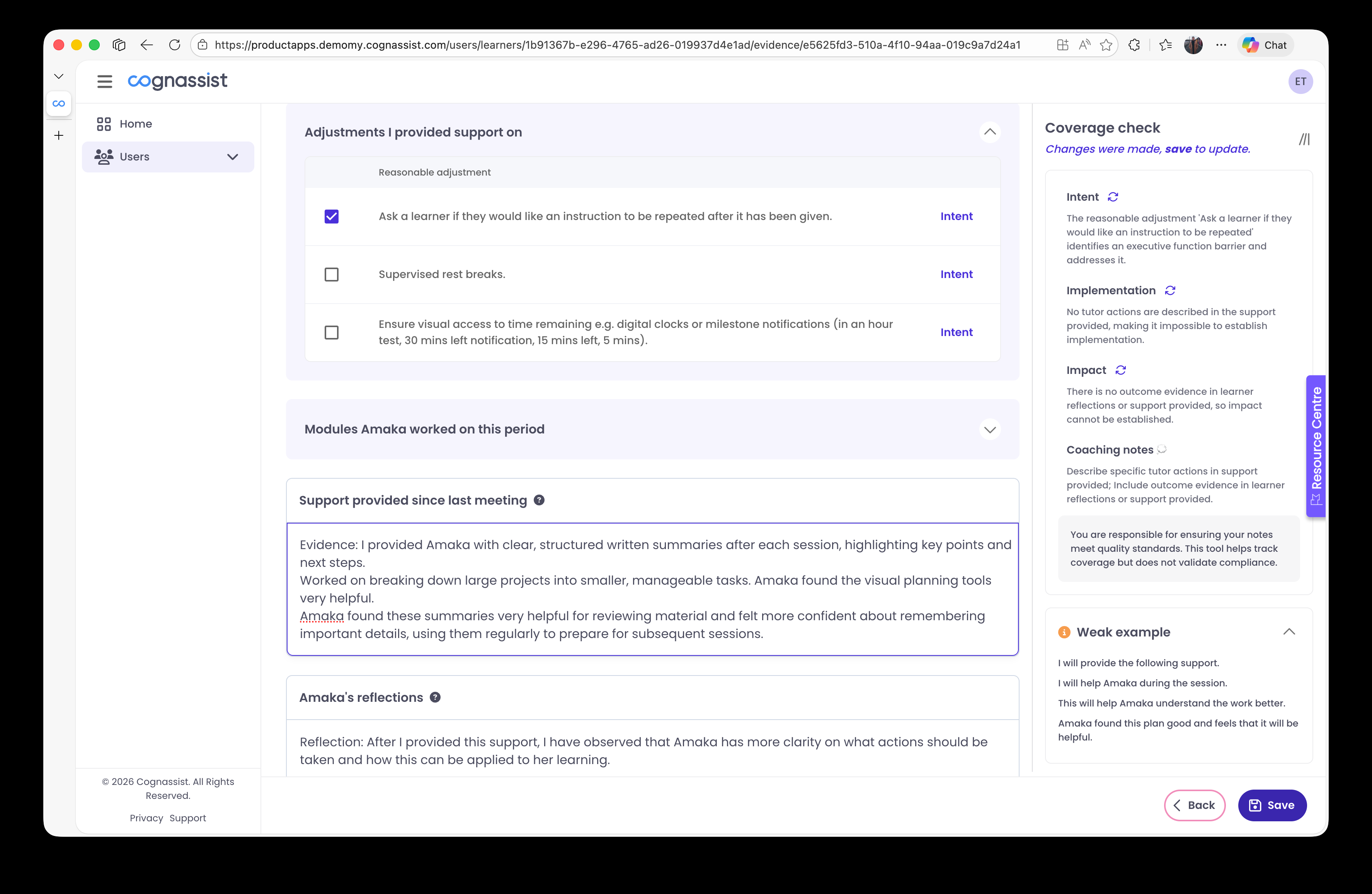Check Ensure visual access to time remaining

[x=332, y=332]
